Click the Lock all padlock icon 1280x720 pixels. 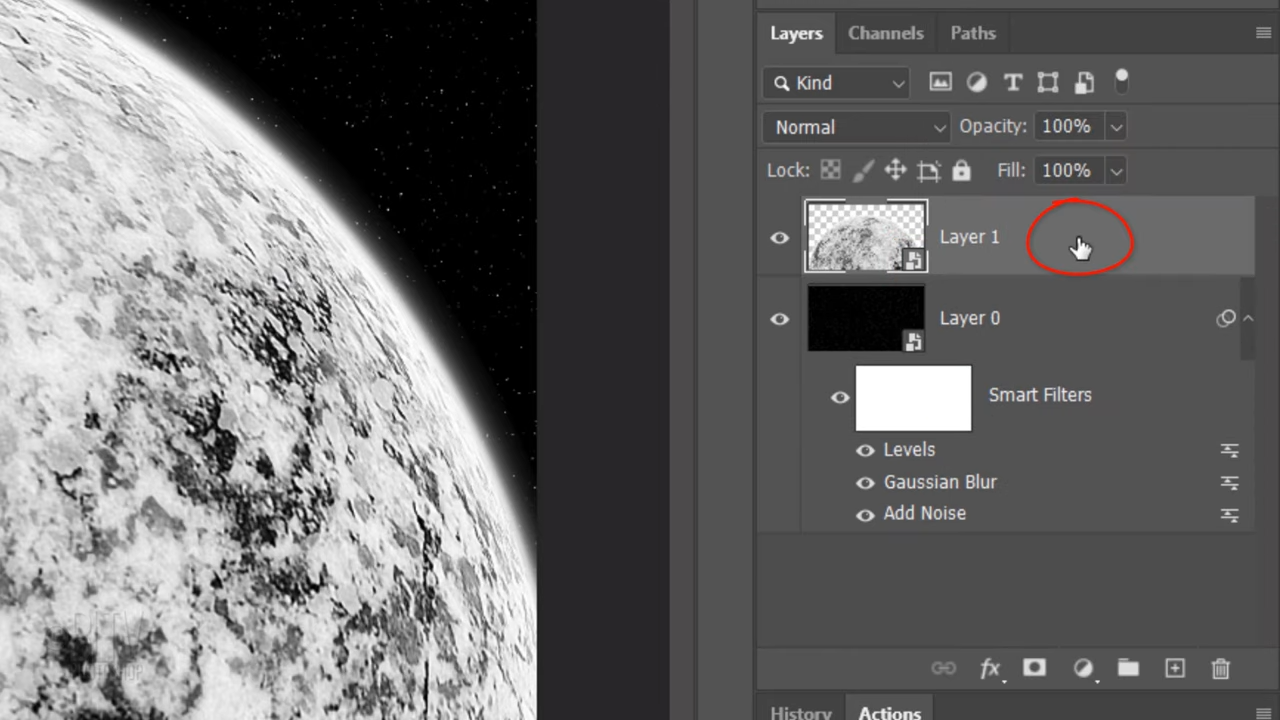960,170
